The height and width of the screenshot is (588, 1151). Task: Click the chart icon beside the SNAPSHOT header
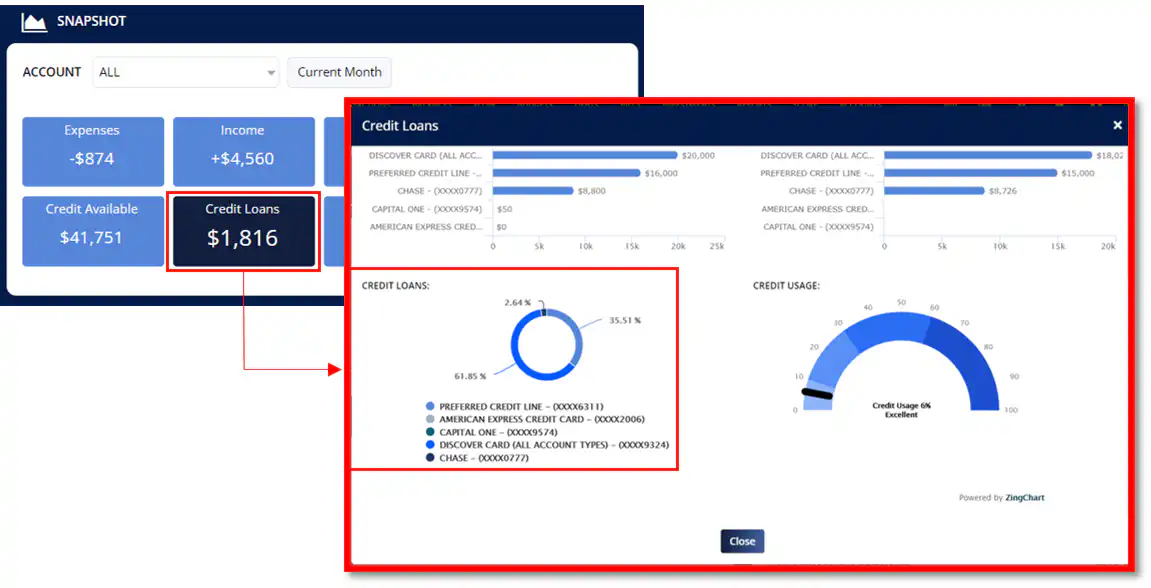(34, 21)
